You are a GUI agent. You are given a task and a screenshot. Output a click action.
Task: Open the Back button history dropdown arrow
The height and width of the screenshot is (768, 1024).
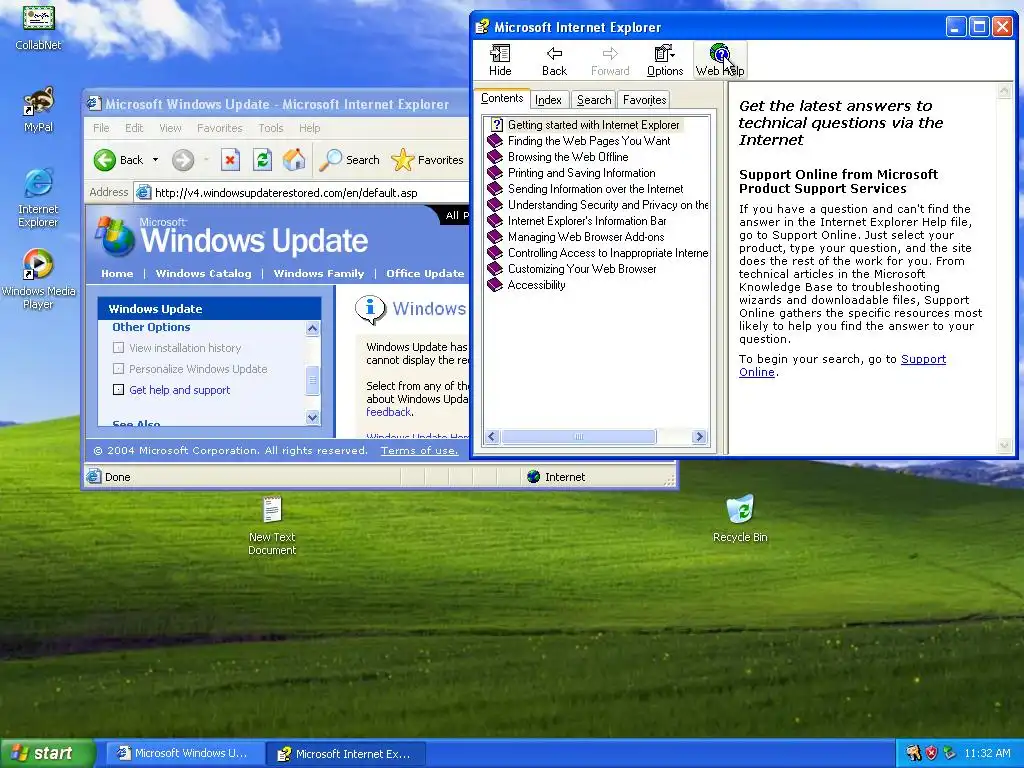pos(155,160)
